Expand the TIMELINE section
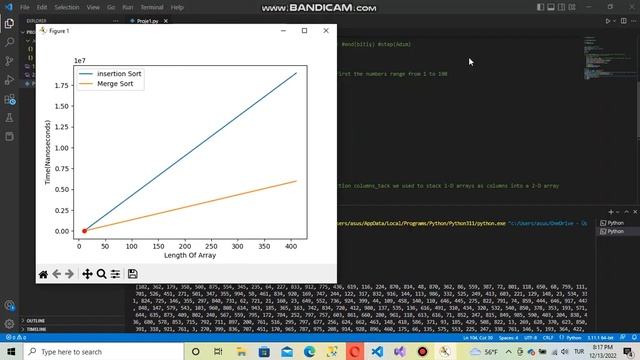640x360 pixels. click(73, 329)
